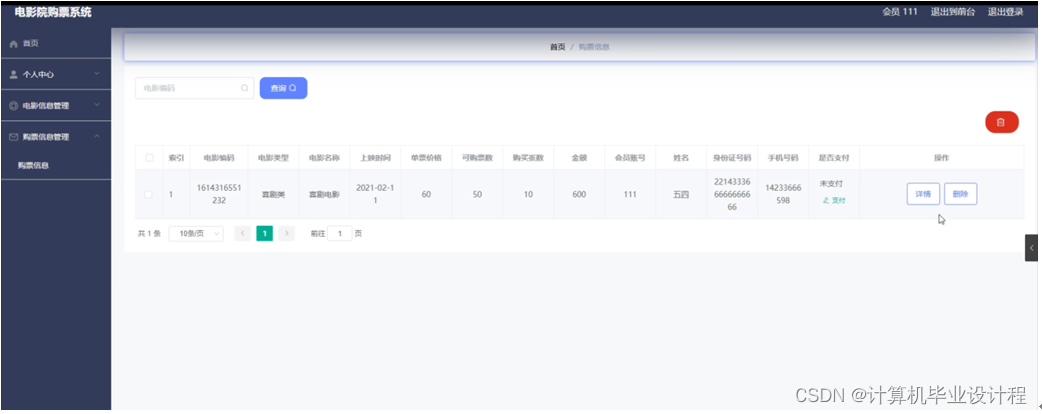
Task: Expand the 电影信息管理 menu chevron
Action: [97, 105]
